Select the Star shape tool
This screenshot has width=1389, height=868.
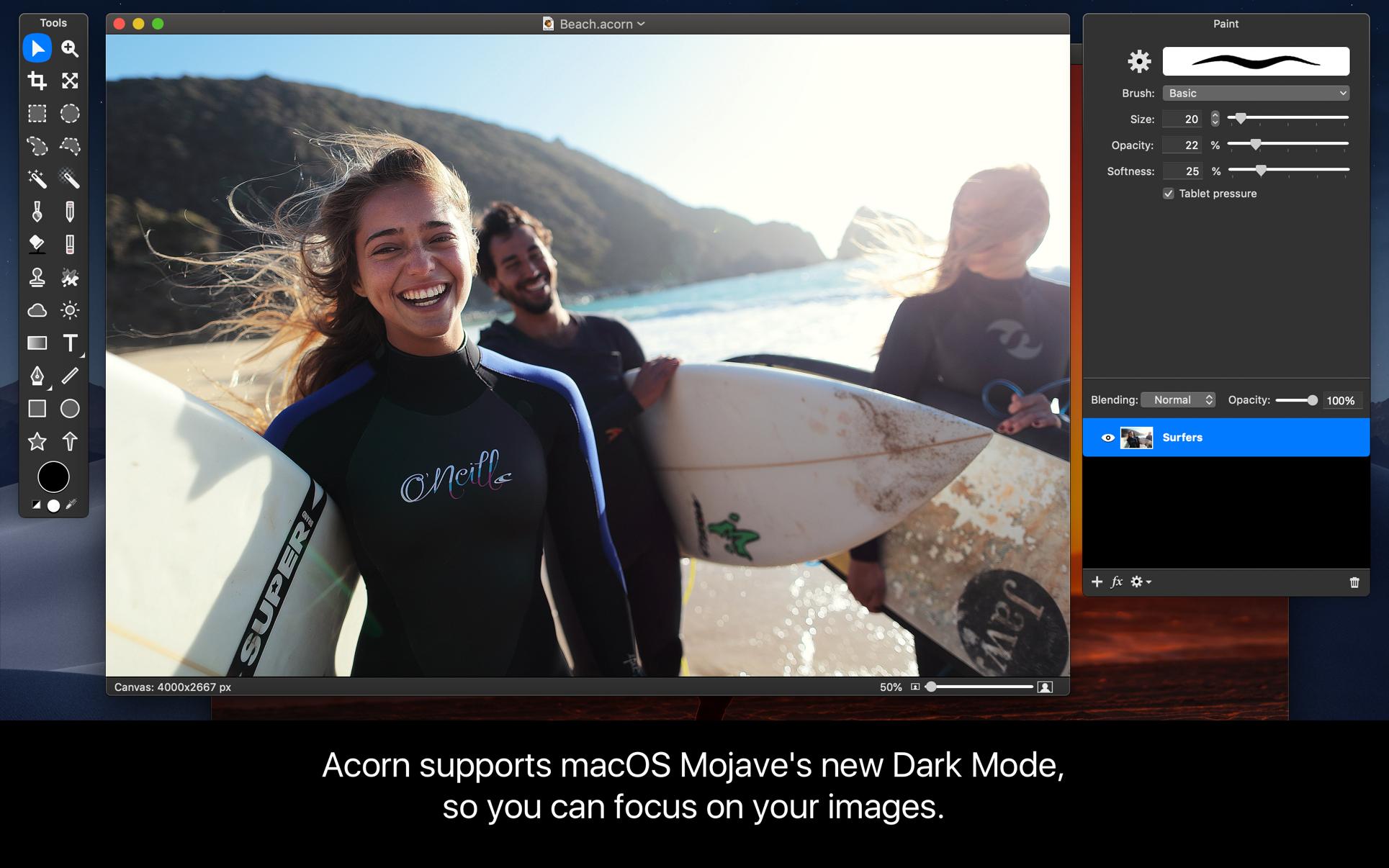pos(35,441)
